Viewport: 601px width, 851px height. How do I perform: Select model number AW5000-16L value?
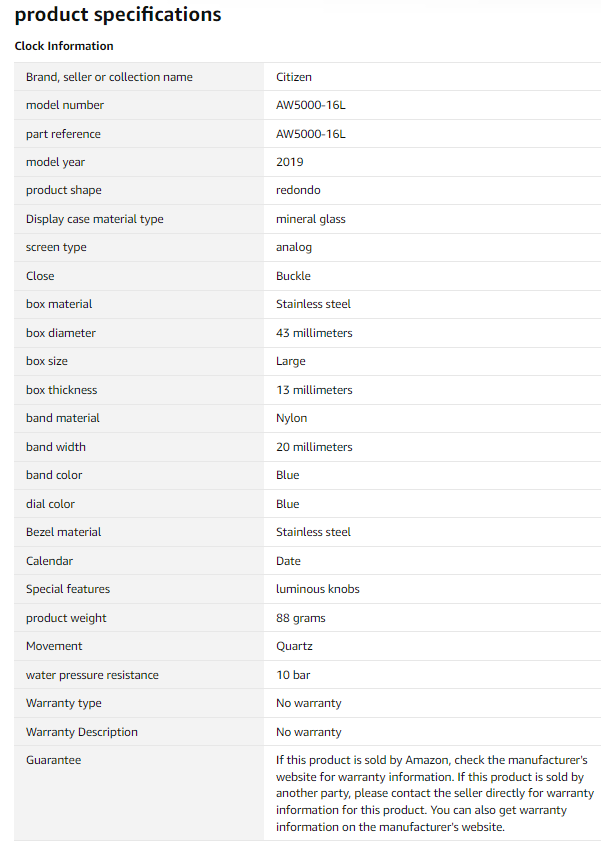coord(311,105)
